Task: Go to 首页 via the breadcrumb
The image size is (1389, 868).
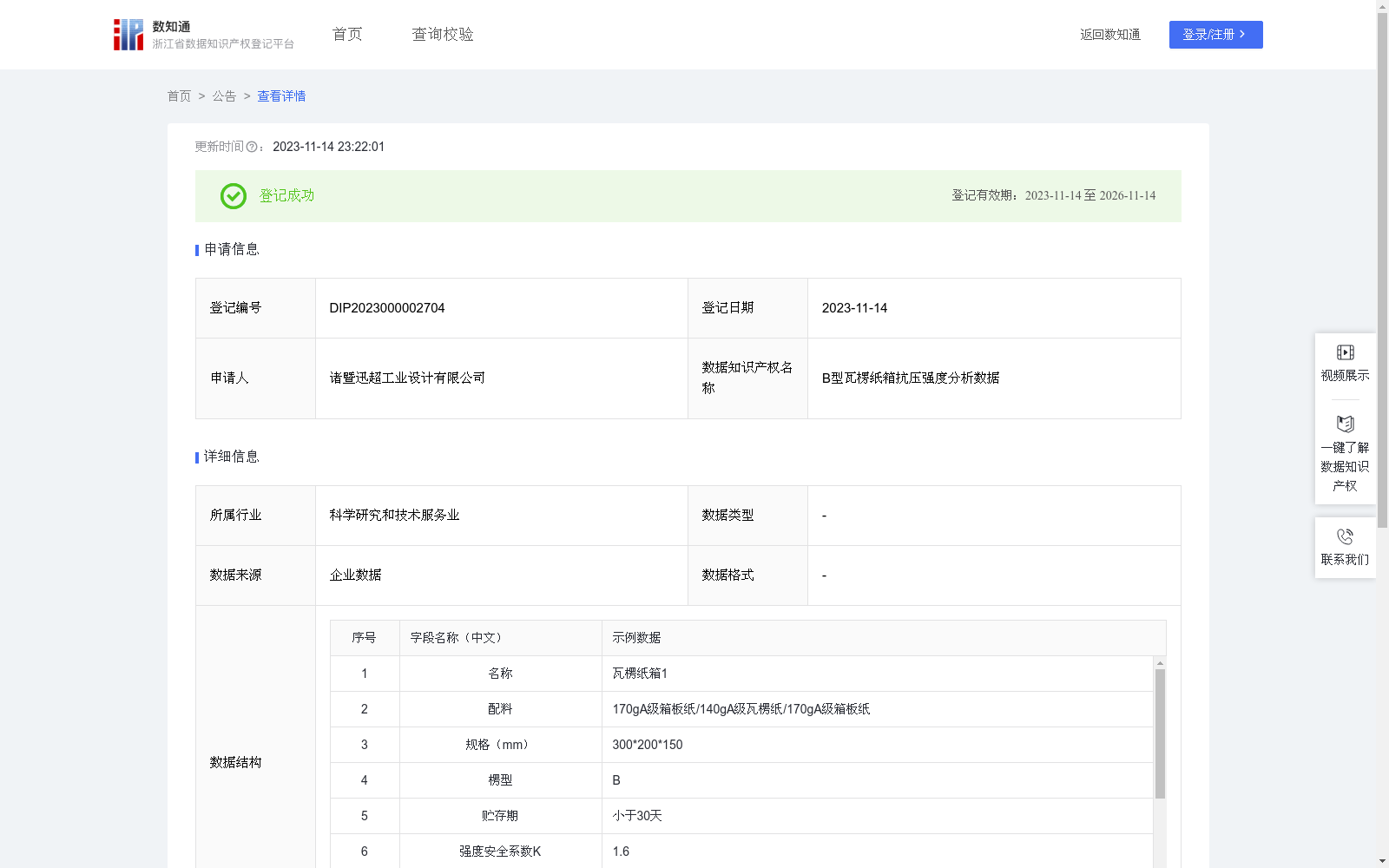Action: point(179,95)
